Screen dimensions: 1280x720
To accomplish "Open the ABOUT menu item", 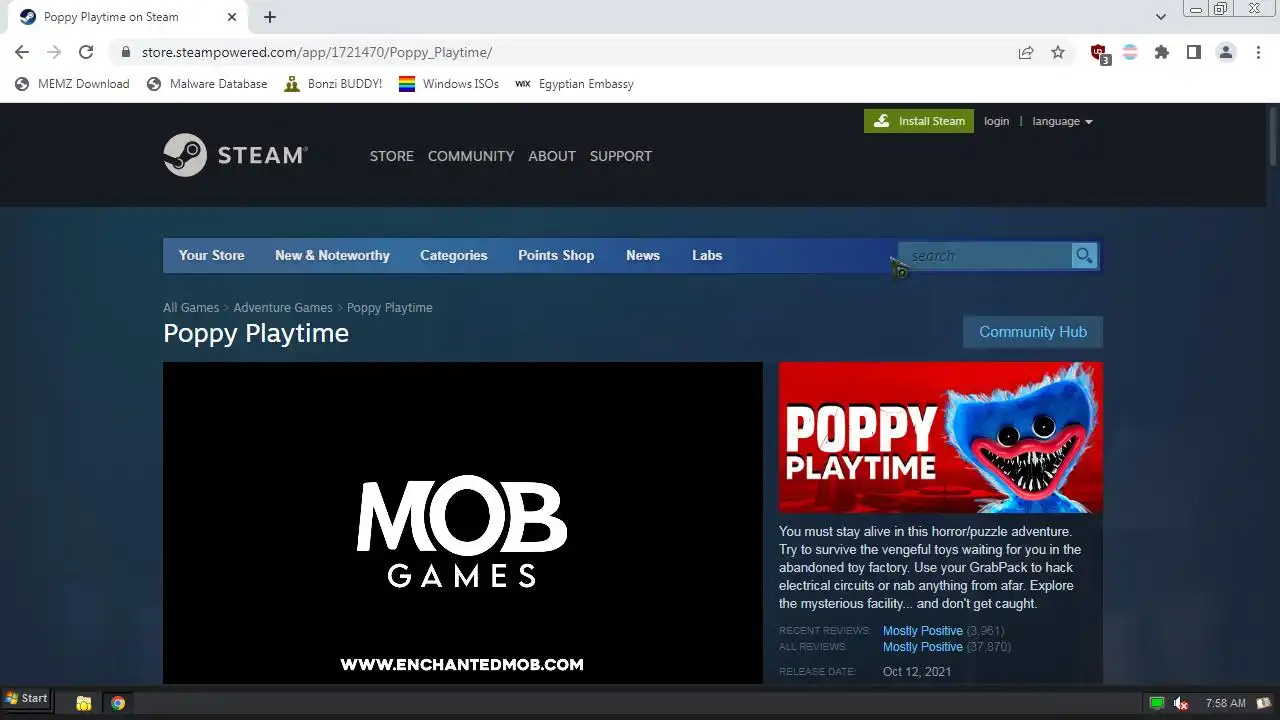I will tap(552, 156).
